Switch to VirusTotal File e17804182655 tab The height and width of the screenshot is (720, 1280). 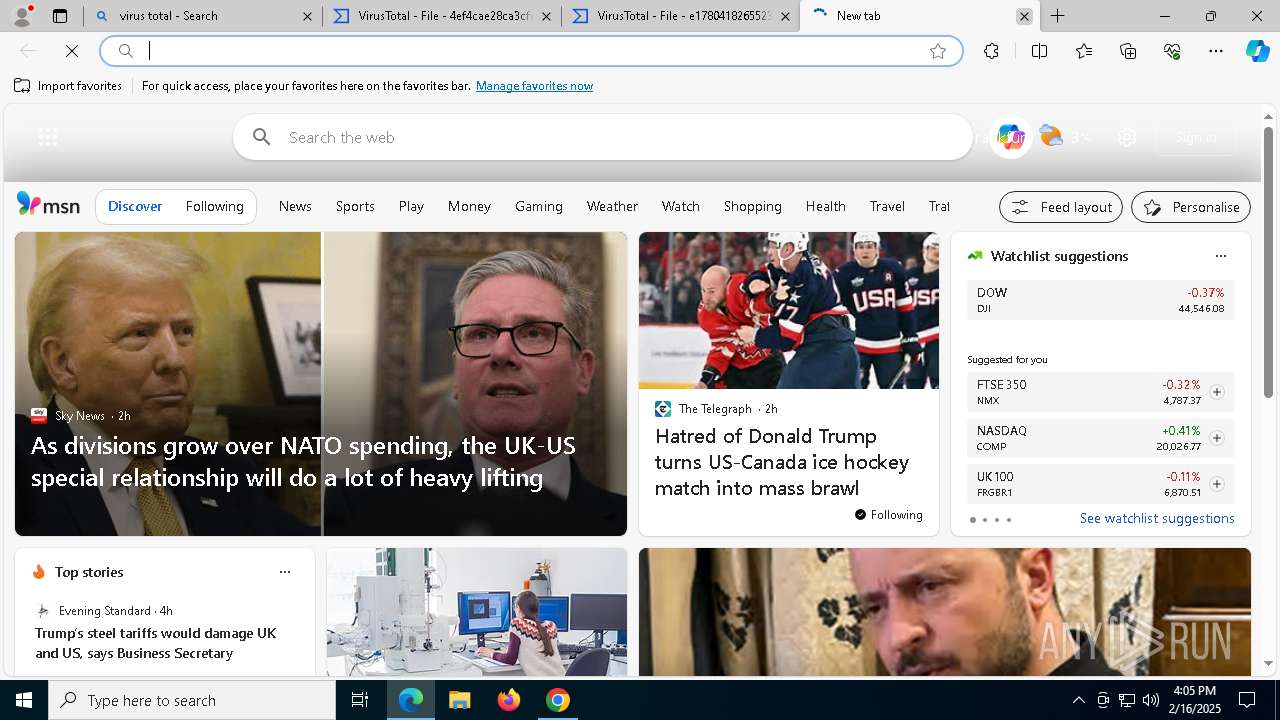click(680, 16)
